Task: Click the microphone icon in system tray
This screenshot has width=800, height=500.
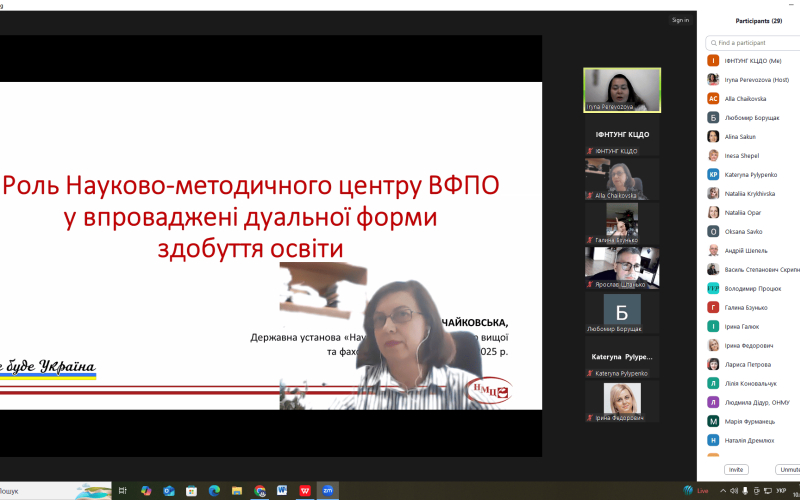Action: pos(745,491)
